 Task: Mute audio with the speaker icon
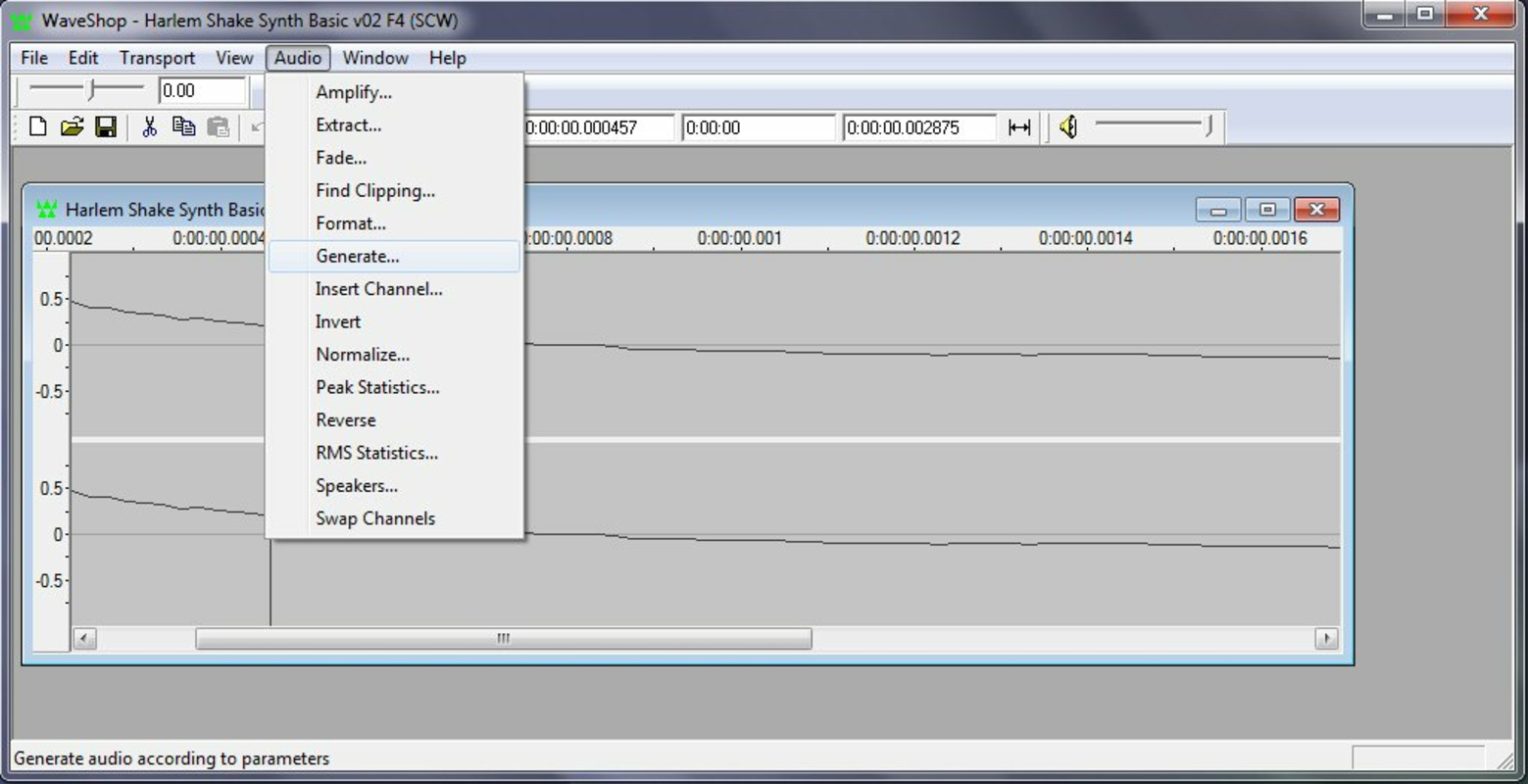(x=1068, y=126)
